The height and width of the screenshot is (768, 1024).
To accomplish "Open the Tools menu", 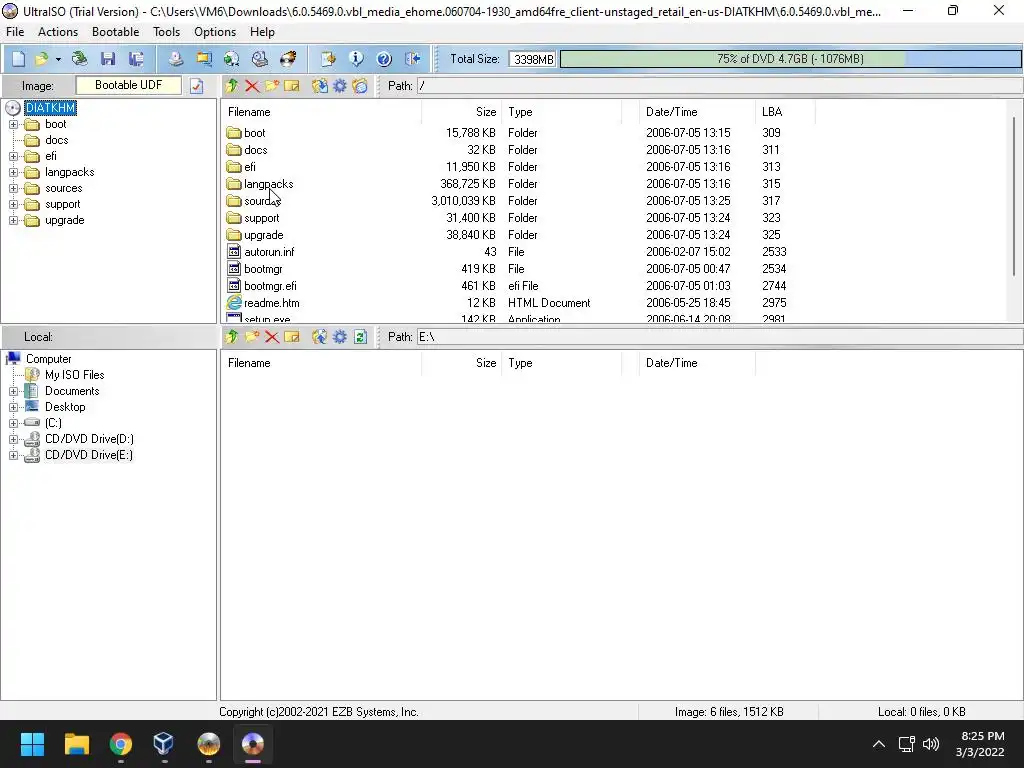I will 167,32.
